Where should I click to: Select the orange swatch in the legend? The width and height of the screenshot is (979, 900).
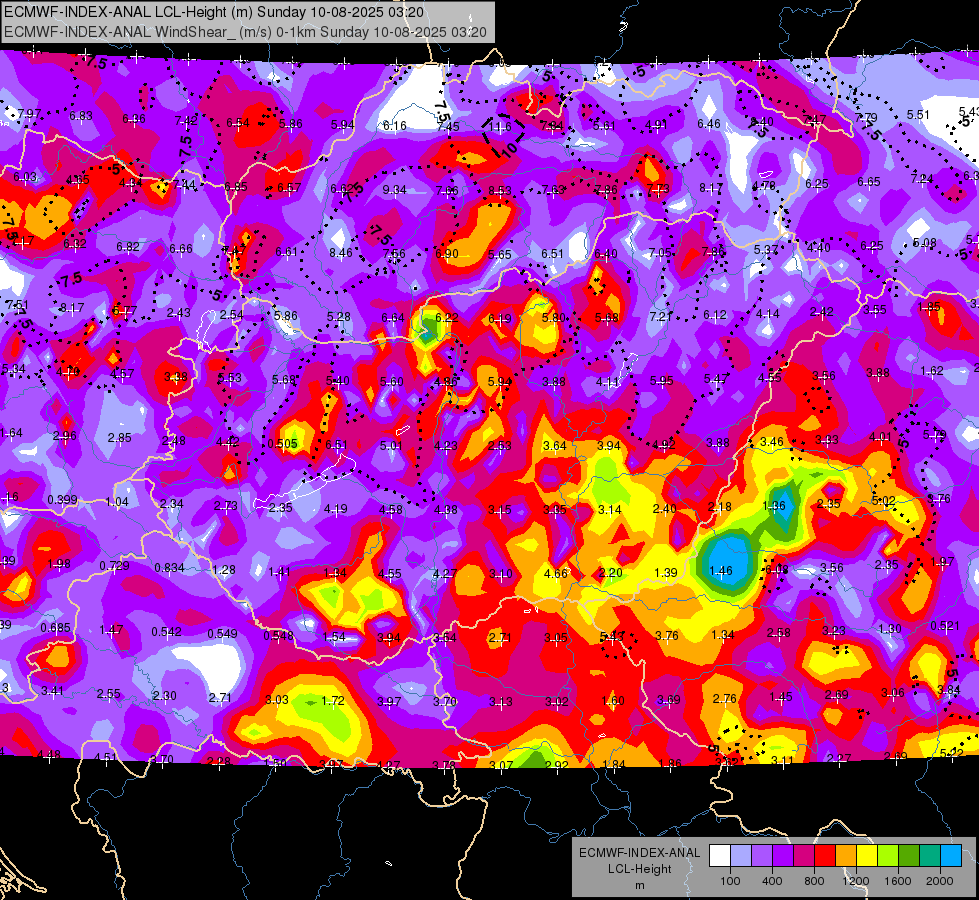click(846, 856)
